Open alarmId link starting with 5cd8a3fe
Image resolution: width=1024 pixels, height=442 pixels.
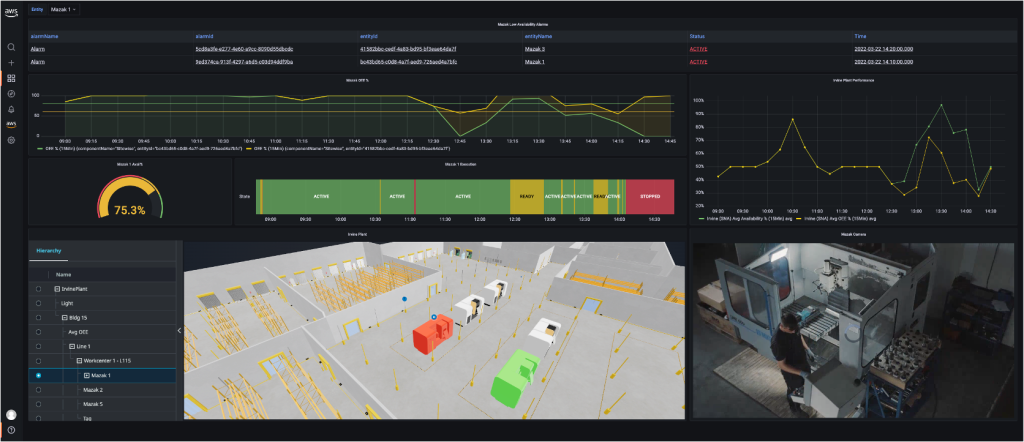tap(244, 49)
